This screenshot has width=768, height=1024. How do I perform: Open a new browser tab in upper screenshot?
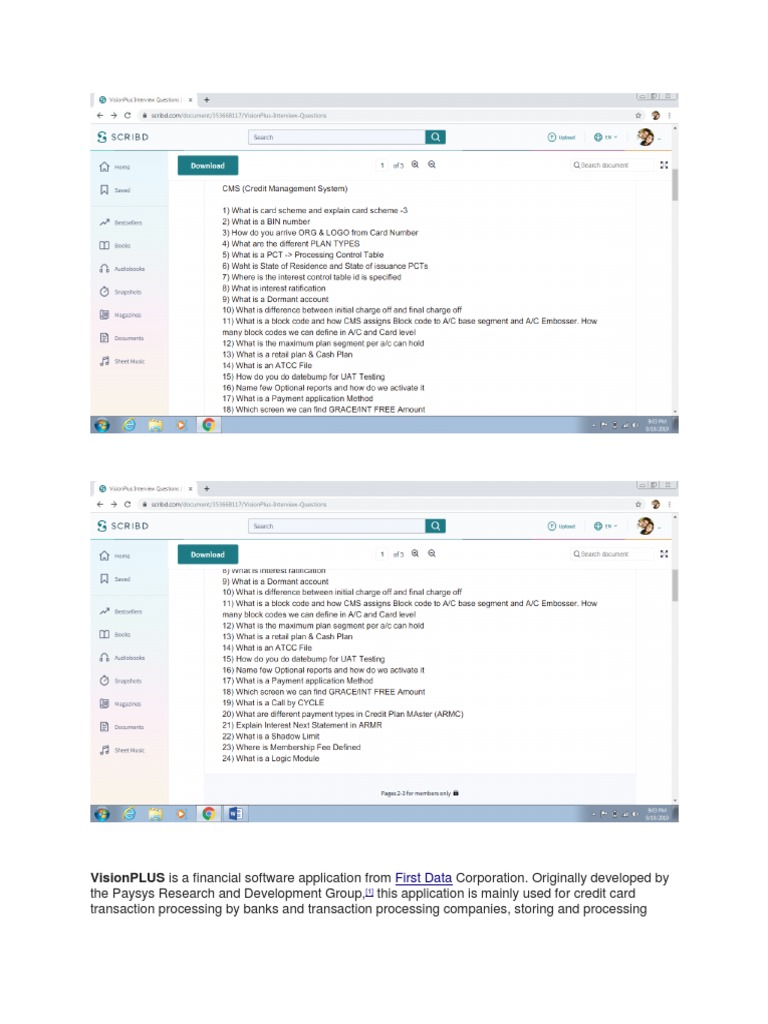207,100
